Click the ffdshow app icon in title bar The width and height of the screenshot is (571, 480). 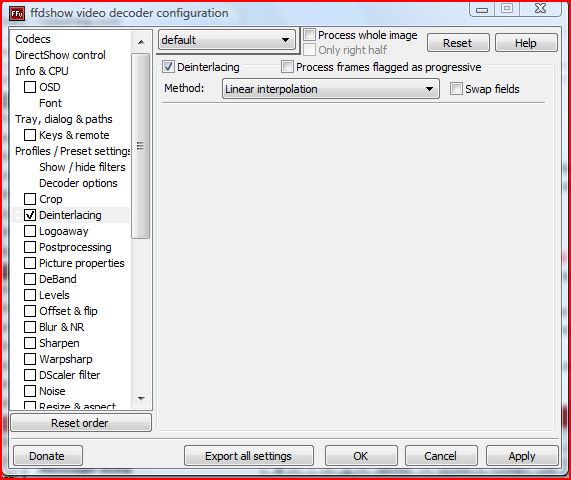(x=17, y=14)
